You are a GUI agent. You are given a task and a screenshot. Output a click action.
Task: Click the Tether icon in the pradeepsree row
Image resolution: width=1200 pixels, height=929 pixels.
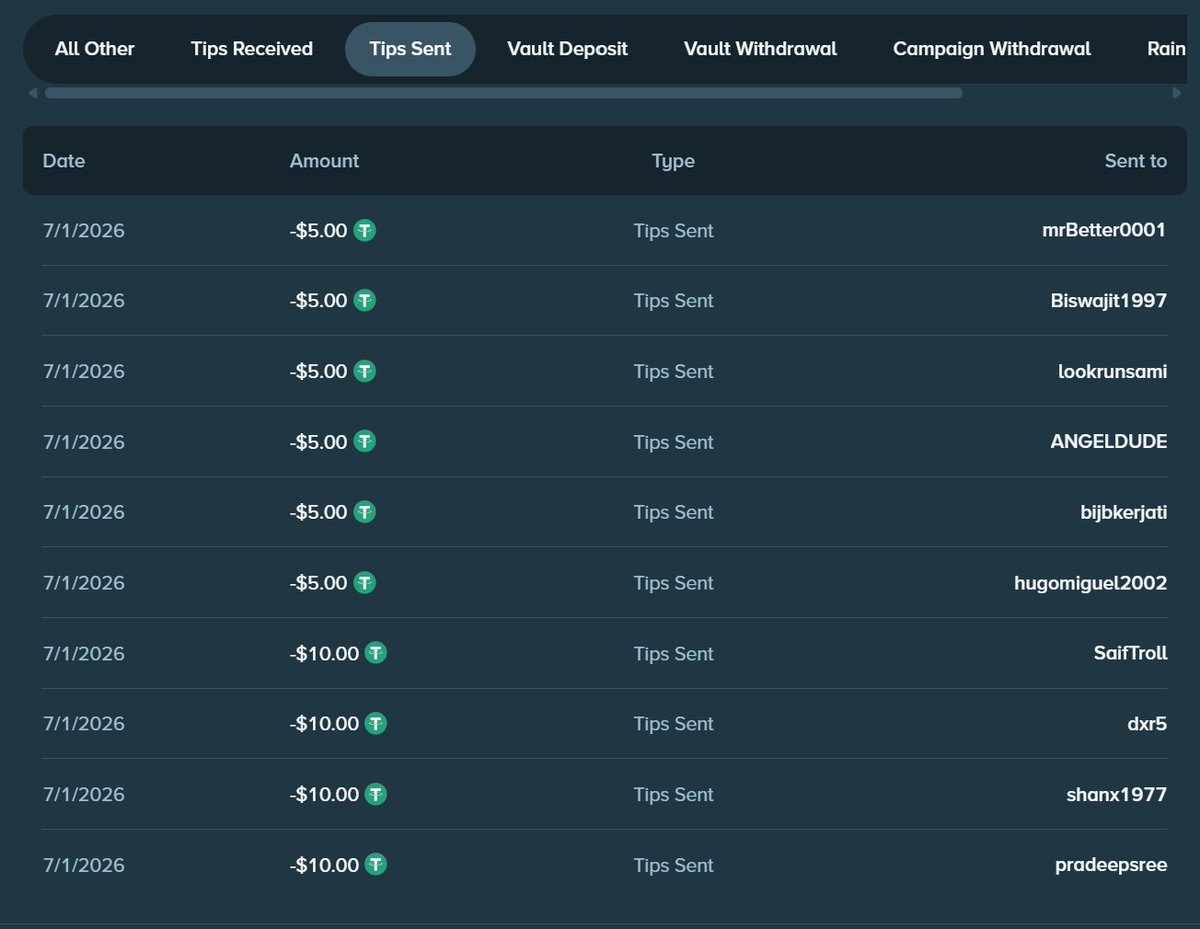376,864
